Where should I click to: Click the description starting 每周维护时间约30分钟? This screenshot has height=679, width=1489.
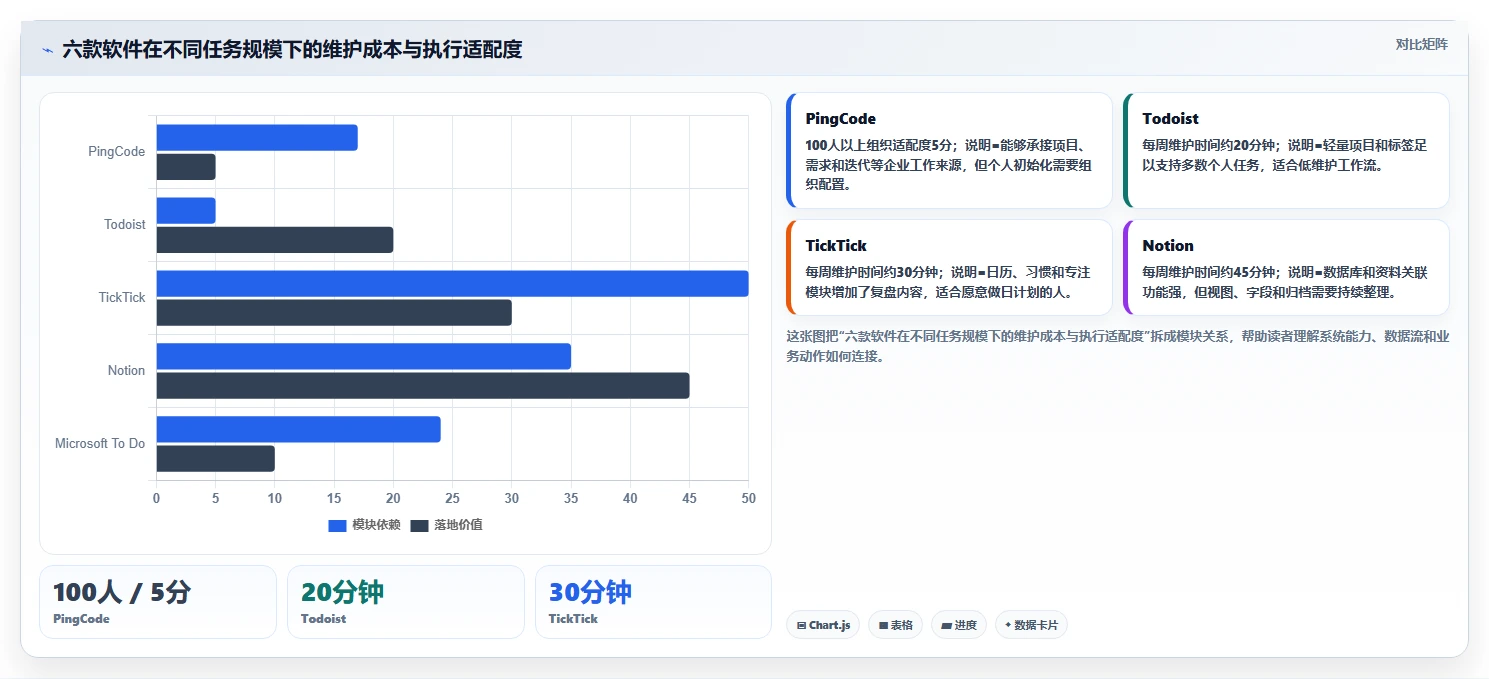(948, 282)
